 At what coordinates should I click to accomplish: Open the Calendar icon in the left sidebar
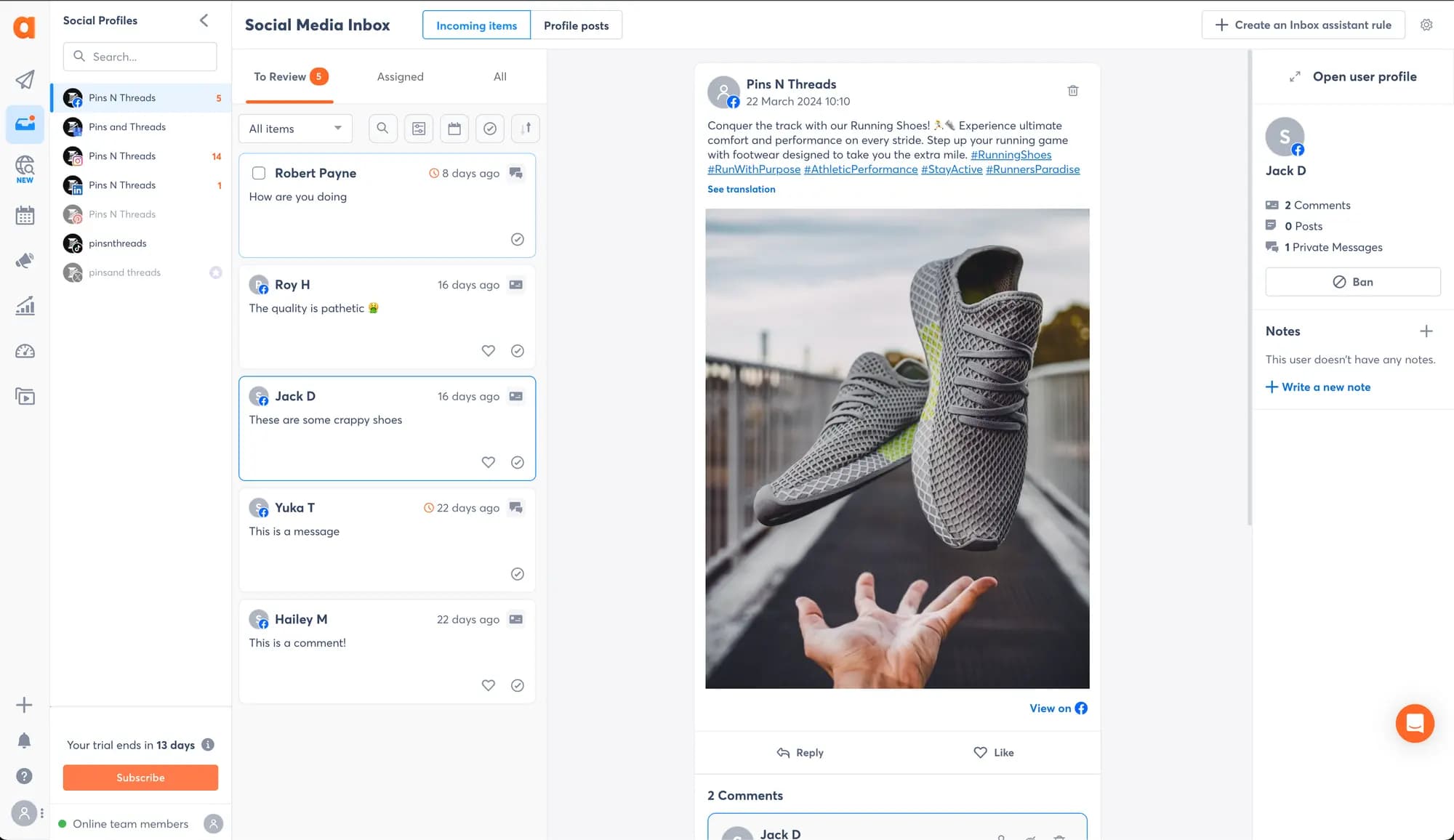[25, 215]
